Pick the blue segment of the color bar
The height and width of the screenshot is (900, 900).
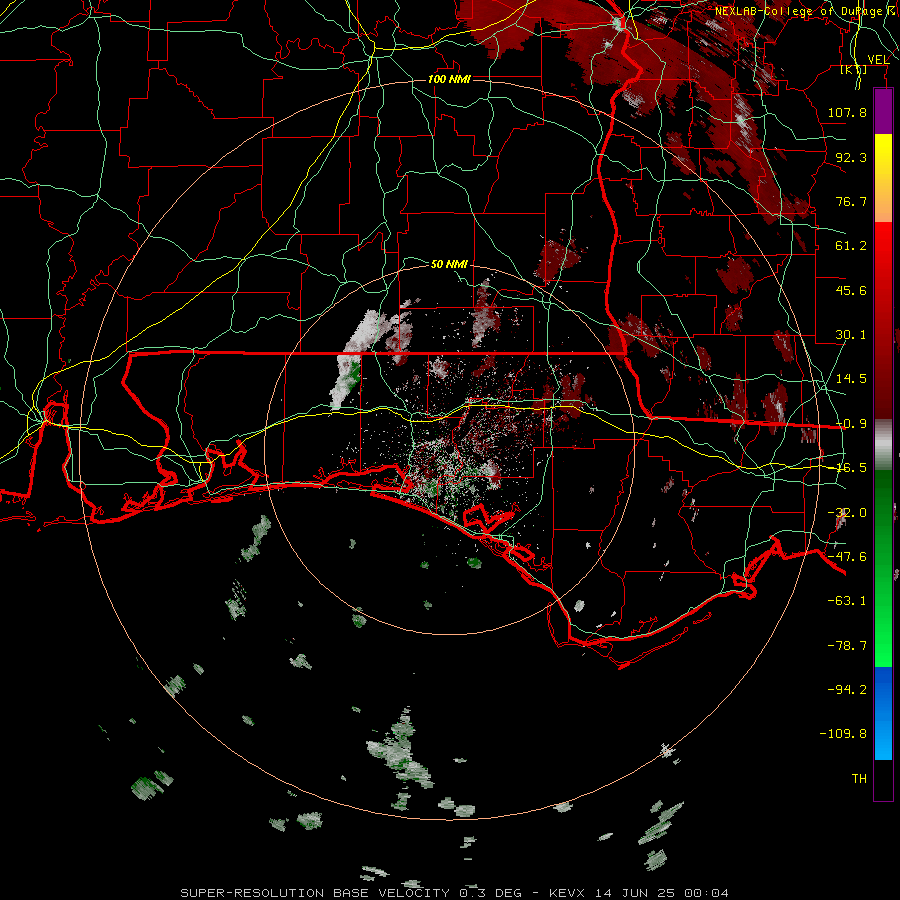tap(883, 713)
